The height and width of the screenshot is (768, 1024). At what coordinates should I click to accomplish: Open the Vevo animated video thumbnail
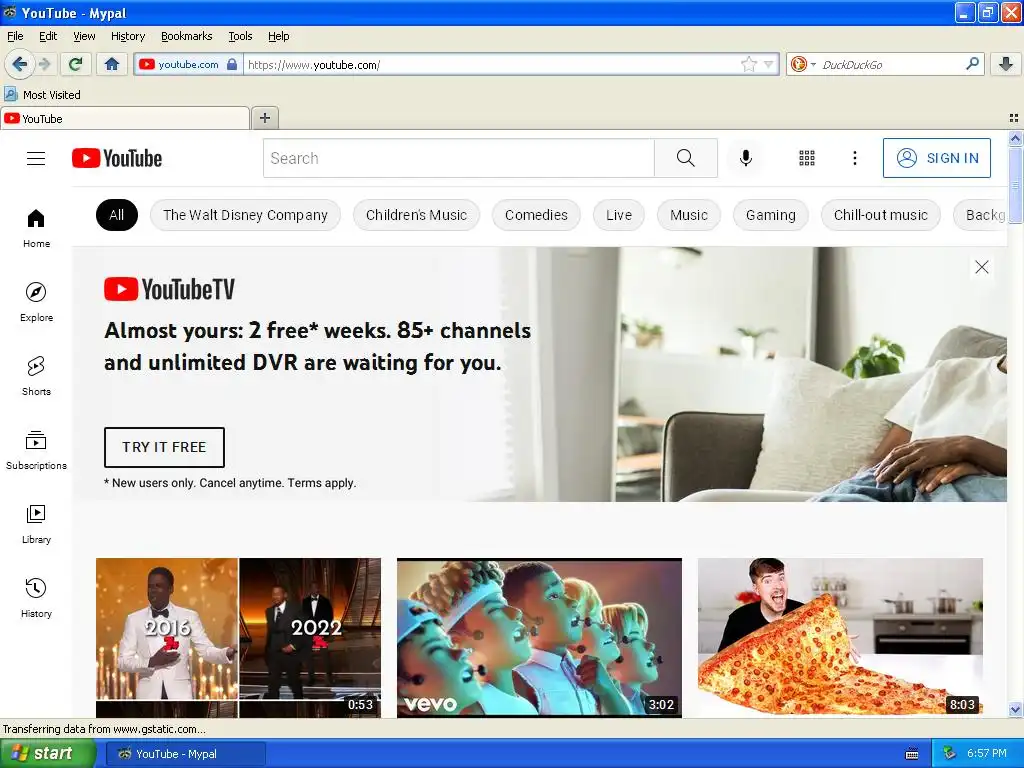click(x=539, y=638)
